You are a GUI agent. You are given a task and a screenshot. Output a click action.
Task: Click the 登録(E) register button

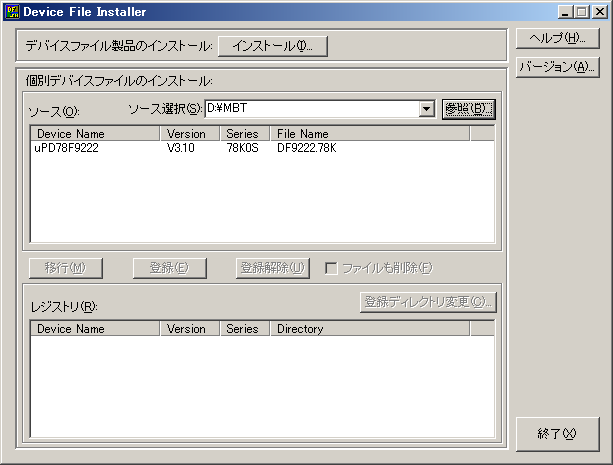click(170, 268)
